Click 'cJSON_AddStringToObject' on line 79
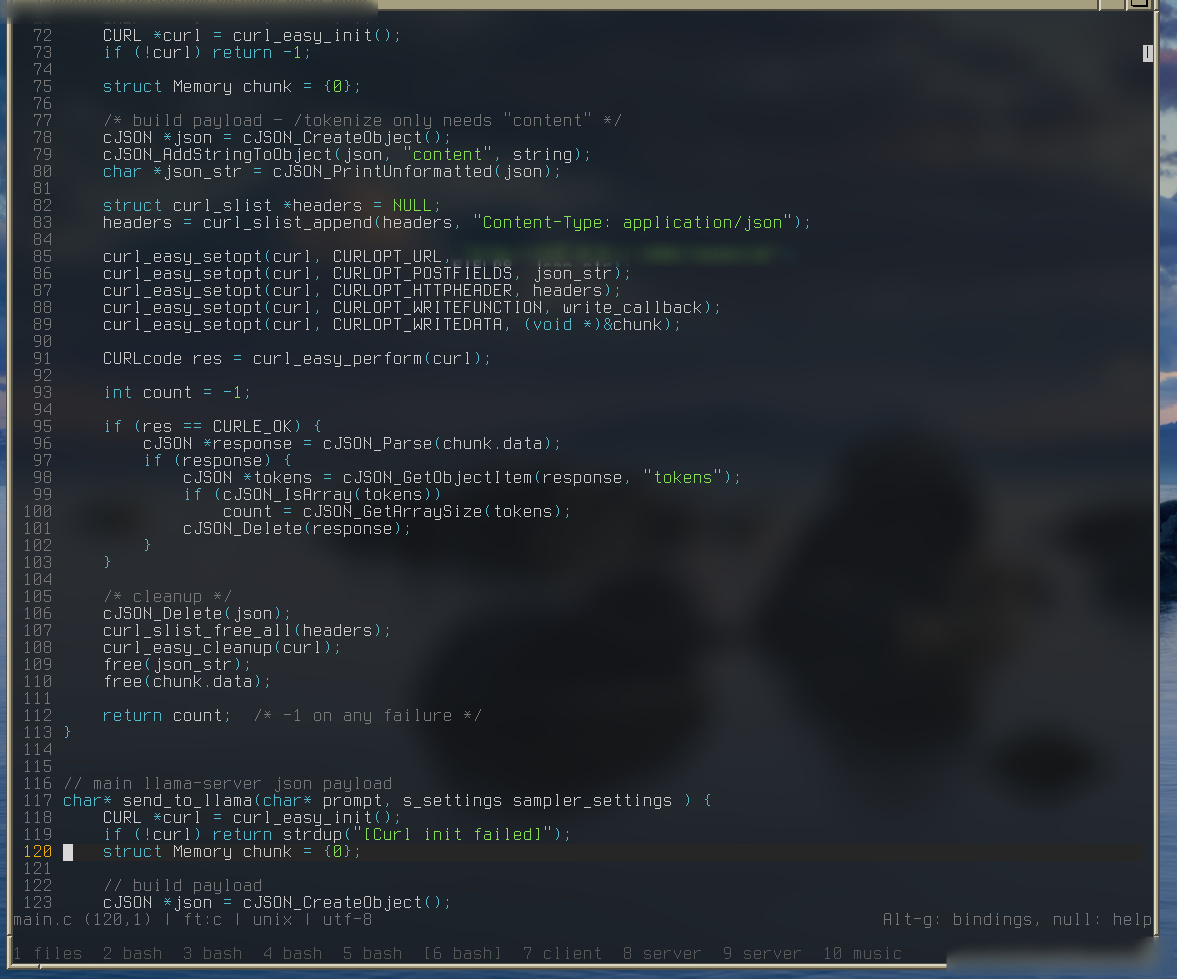 [217, 155]
